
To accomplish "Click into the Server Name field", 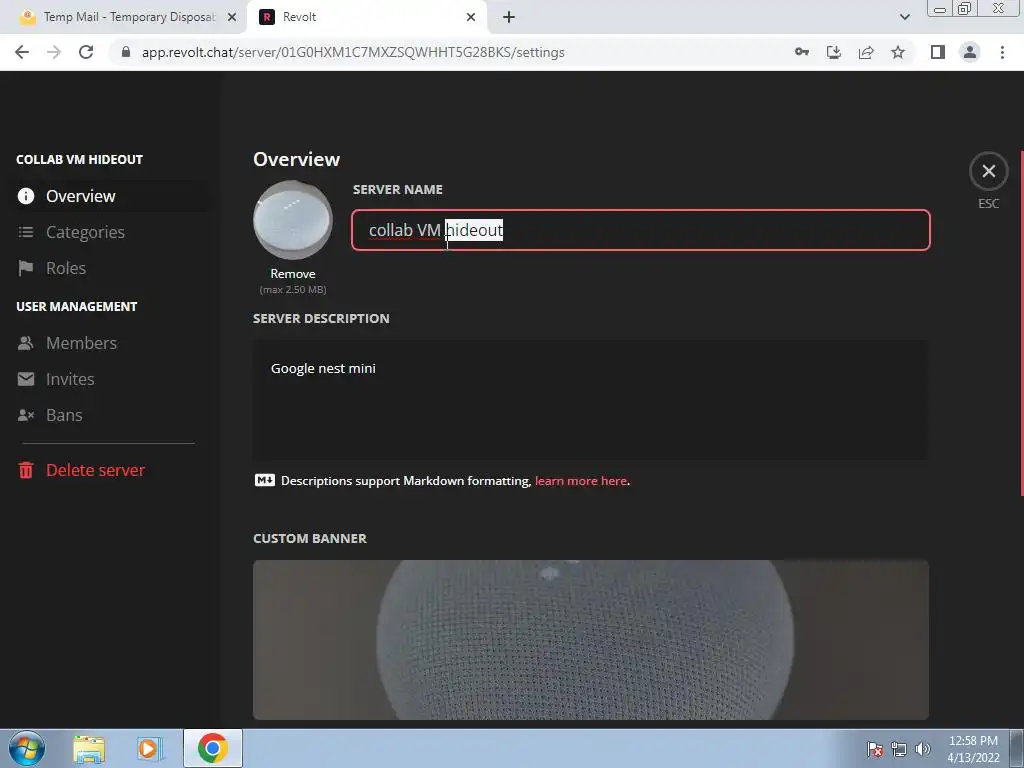I will point(641,230).
